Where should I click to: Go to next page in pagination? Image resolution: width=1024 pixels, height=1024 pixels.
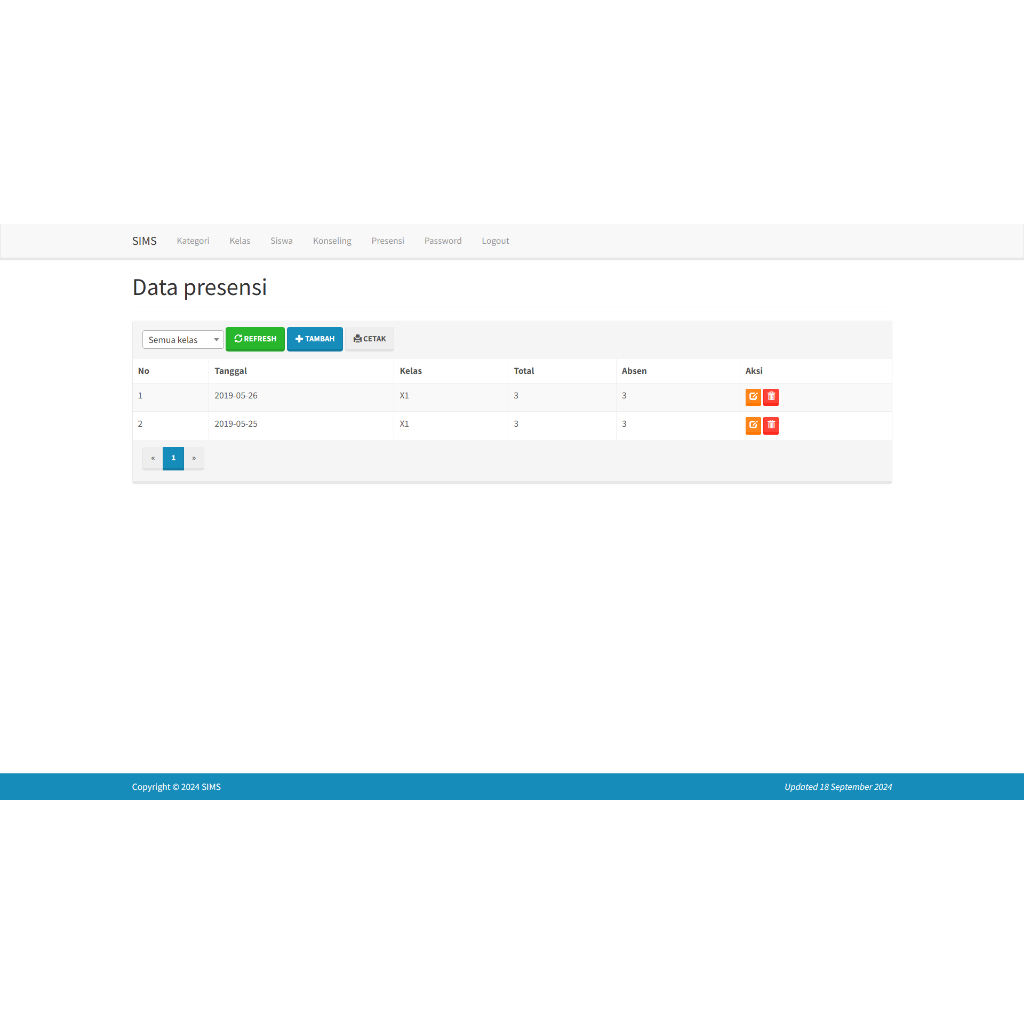(x=194, y=458)
